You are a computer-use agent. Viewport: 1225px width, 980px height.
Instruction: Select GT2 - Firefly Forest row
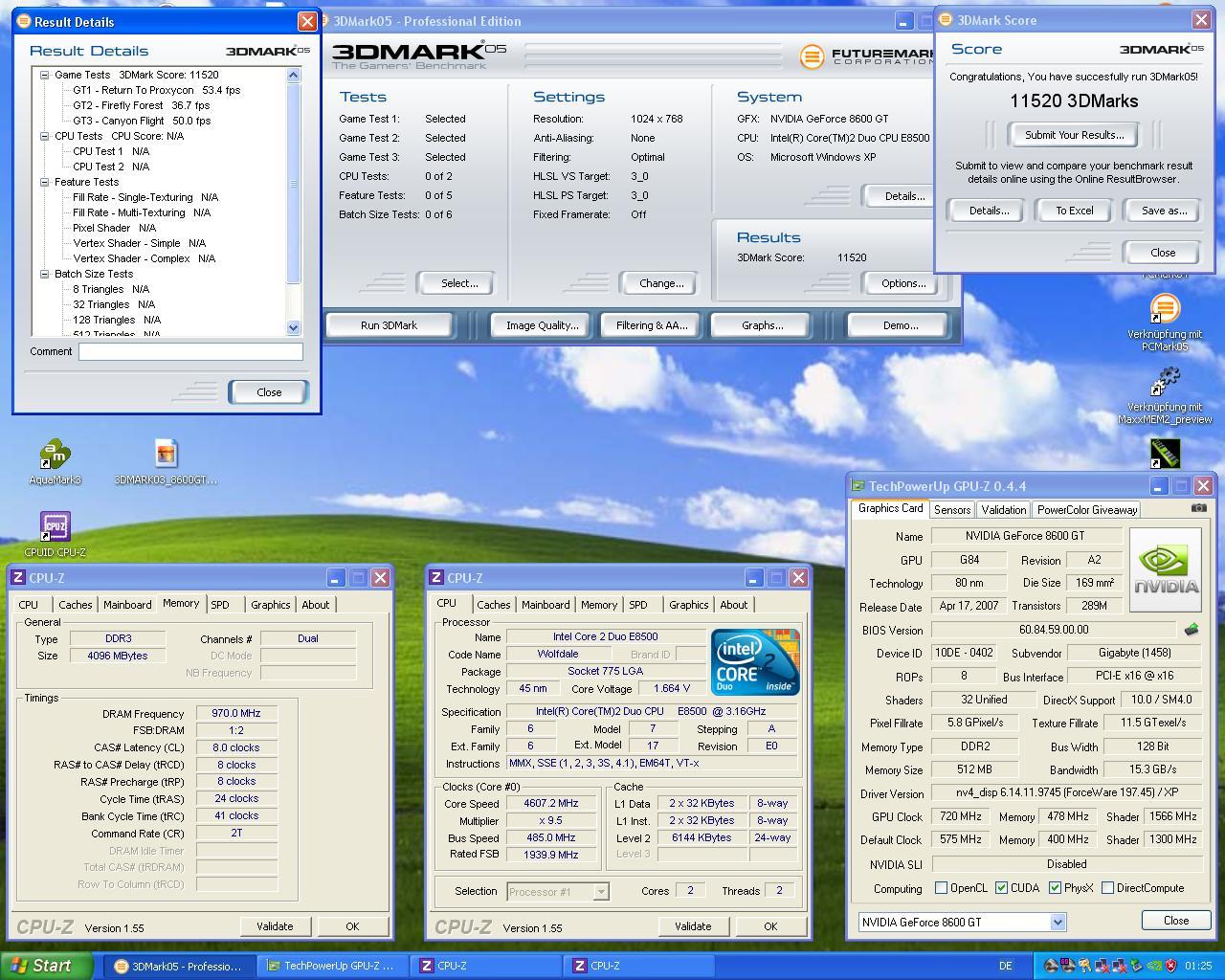click(142, 105)
